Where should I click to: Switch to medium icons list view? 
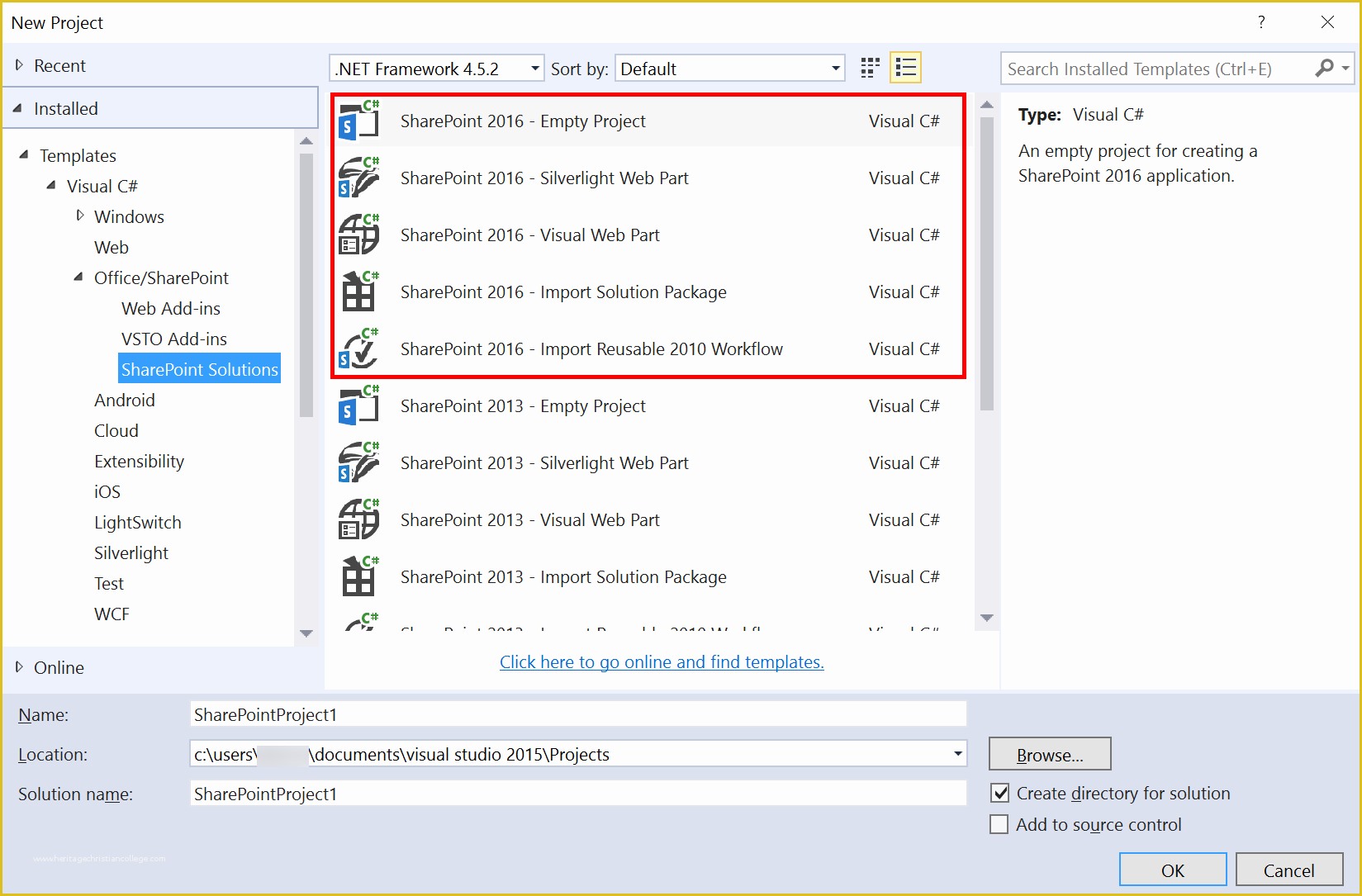click(906, 68)
